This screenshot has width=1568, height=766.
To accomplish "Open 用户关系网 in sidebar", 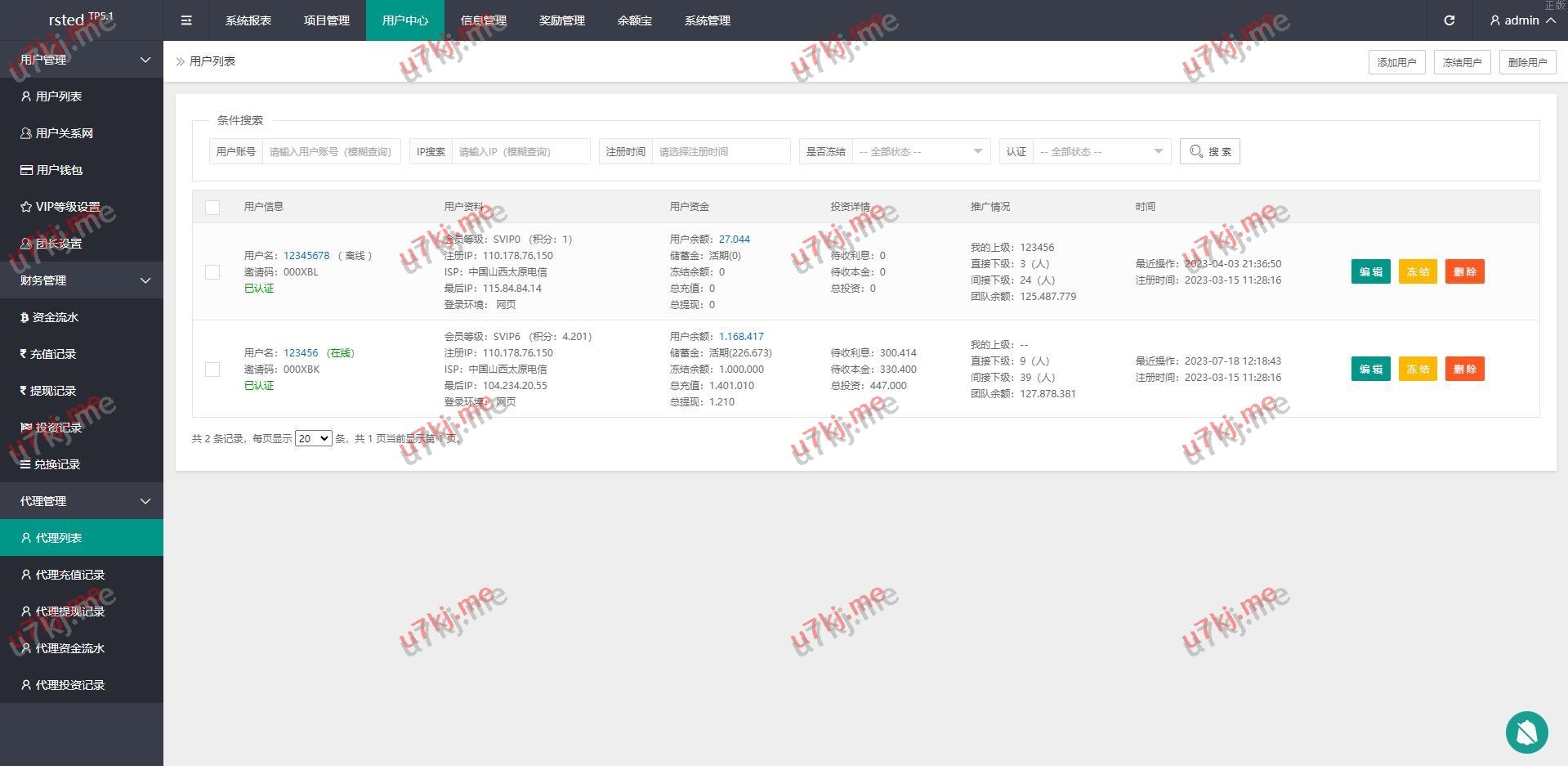I will click(x=64, y=133).
